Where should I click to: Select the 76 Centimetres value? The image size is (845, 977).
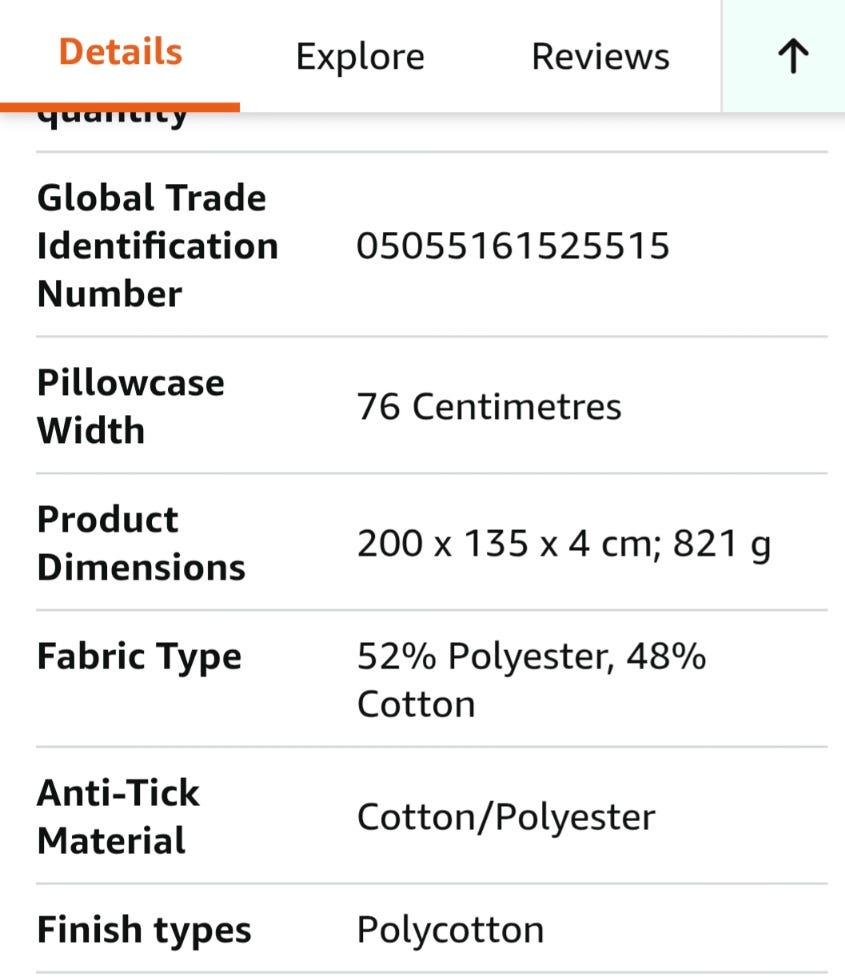489,407
